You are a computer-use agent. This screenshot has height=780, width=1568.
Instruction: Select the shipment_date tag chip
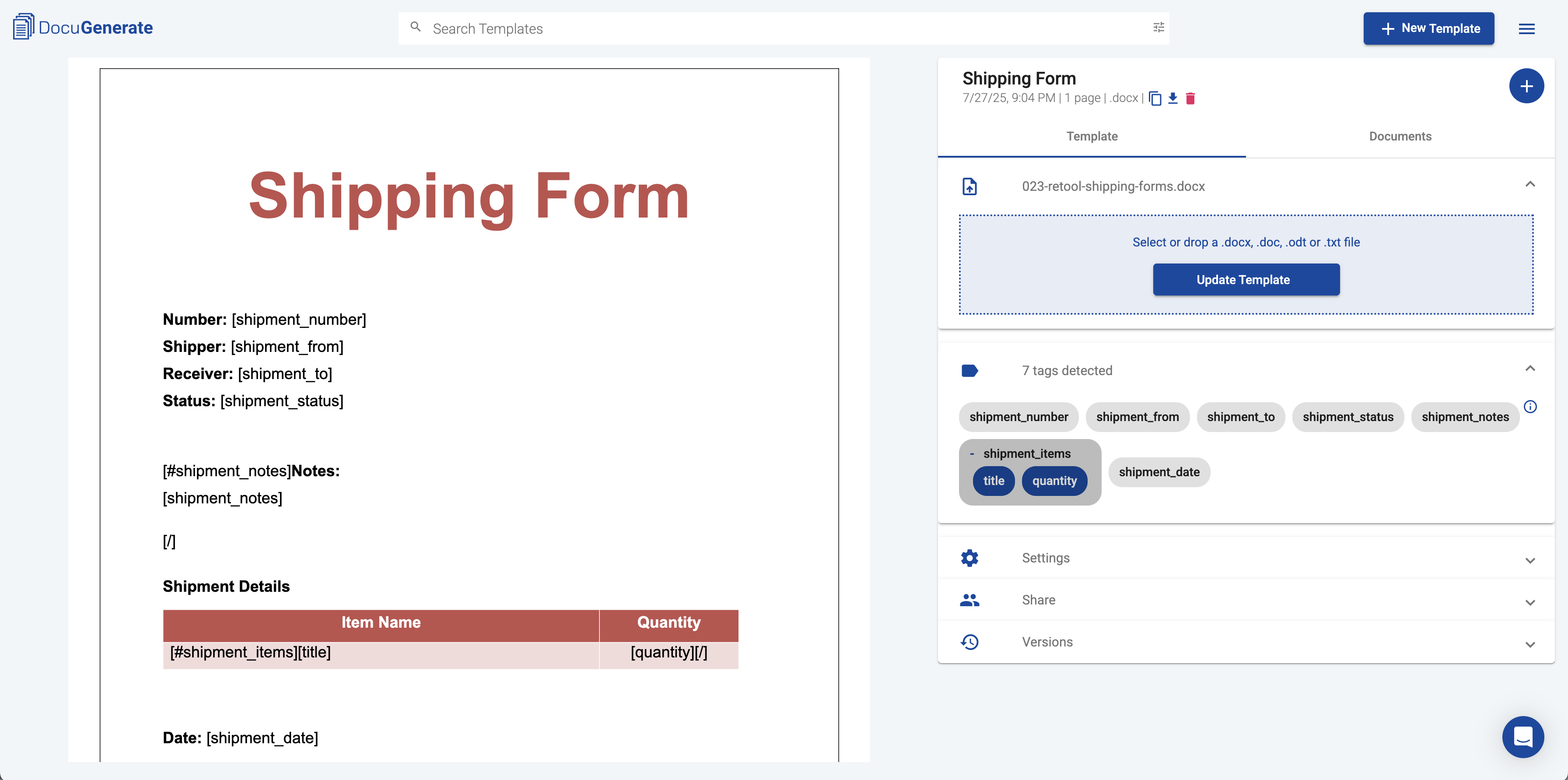(1158, 472)
